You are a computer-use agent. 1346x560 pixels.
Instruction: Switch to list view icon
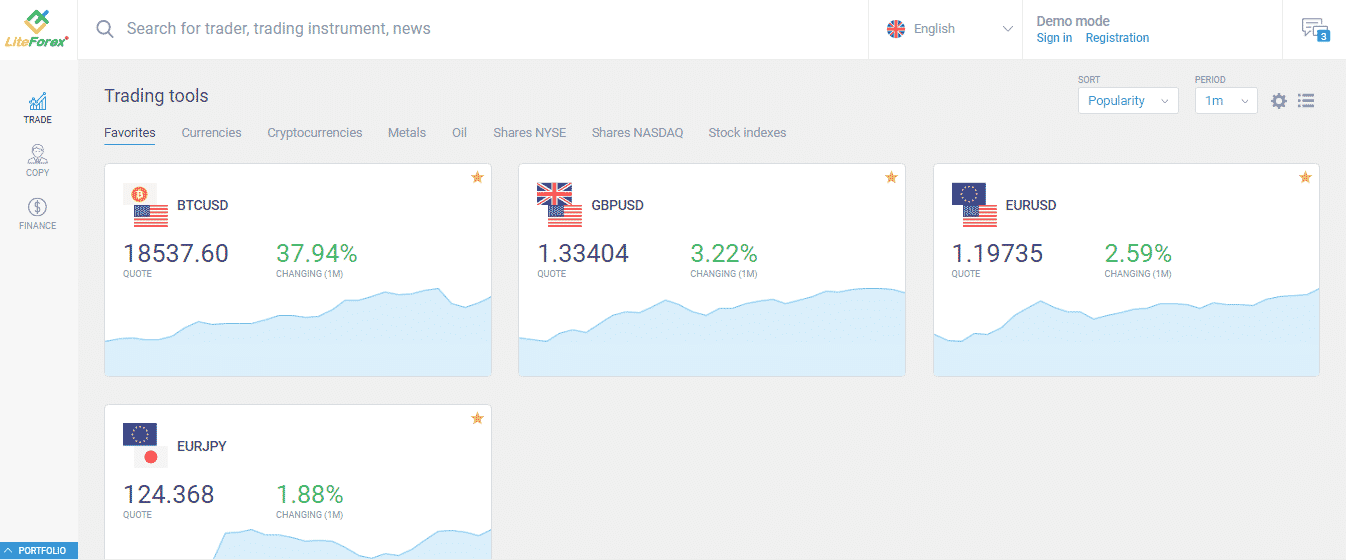(x=1306, y=101)
